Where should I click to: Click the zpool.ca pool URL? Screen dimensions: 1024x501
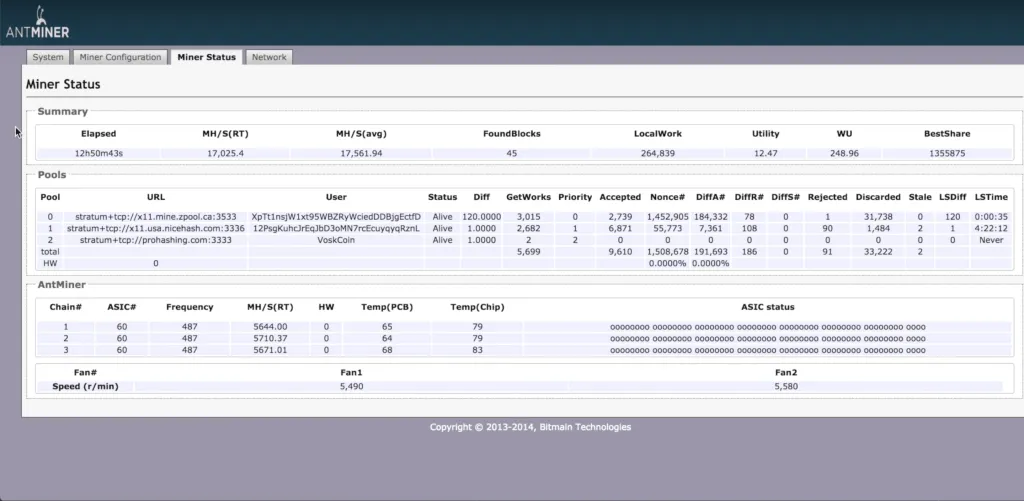click(x=156, y=217)
